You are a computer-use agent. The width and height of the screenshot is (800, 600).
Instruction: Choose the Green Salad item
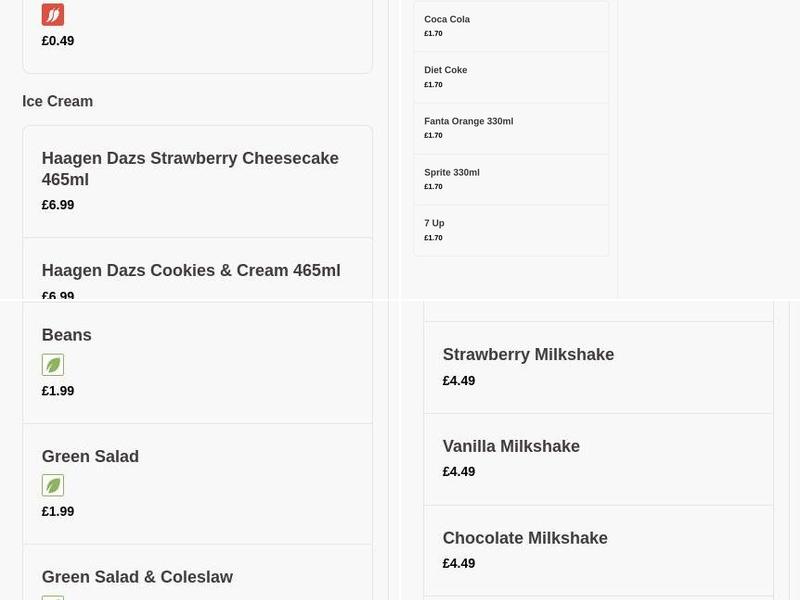click(x=90, y=457)
